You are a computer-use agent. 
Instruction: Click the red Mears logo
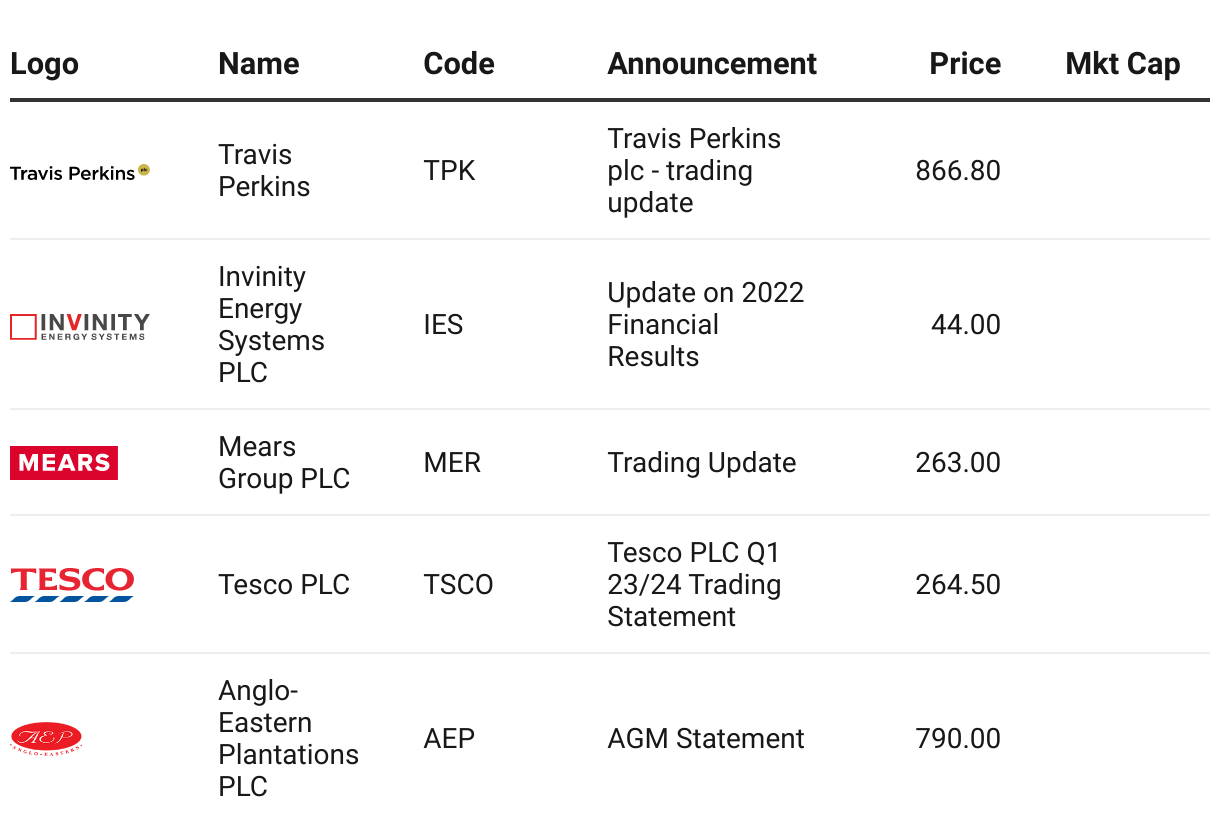[64, 463]
